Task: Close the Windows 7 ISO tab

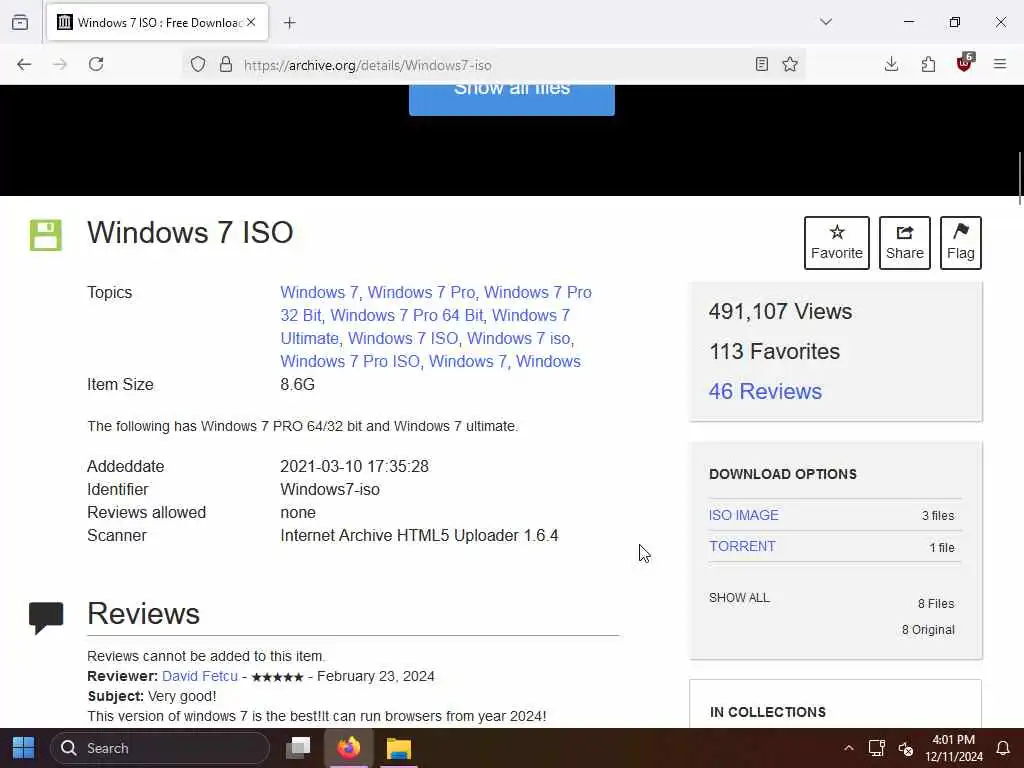Action: point(251,22)
